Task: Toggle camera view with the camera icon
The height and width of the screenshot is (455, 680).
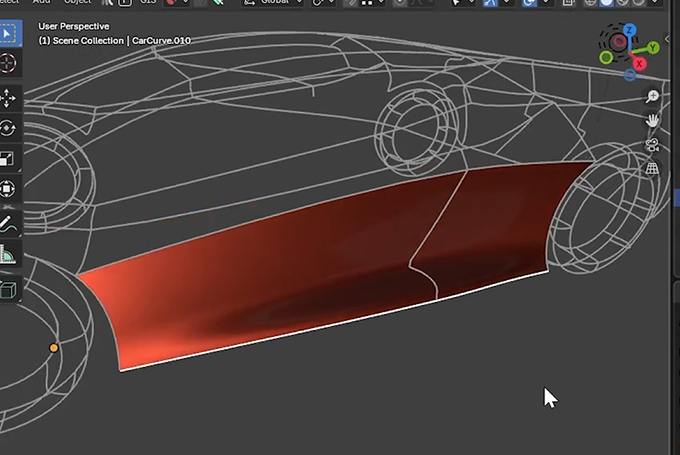Action: tap(652, 145)
